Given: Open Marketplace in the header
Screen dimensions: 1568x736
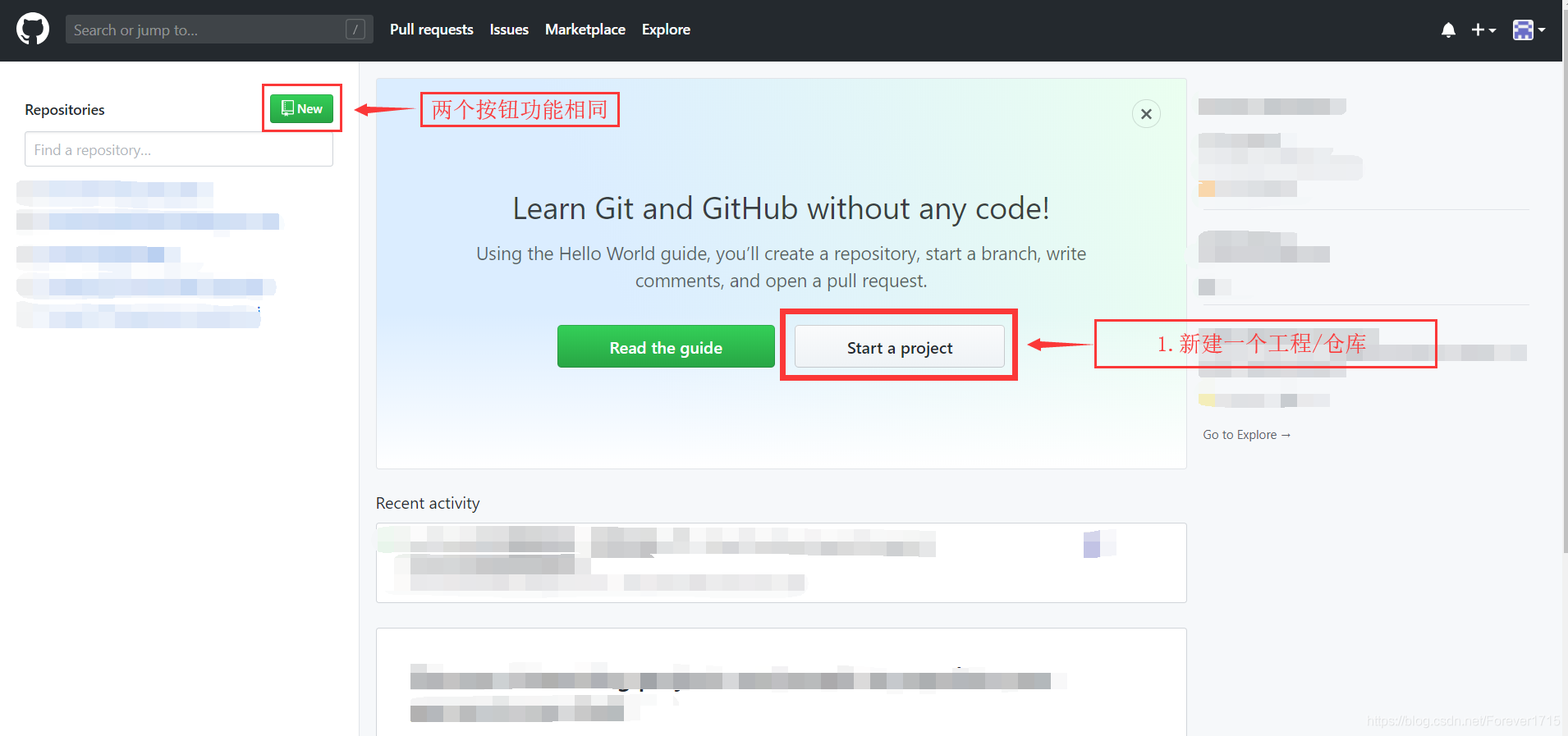Looking at the screenshot, I should click(585, 30).
